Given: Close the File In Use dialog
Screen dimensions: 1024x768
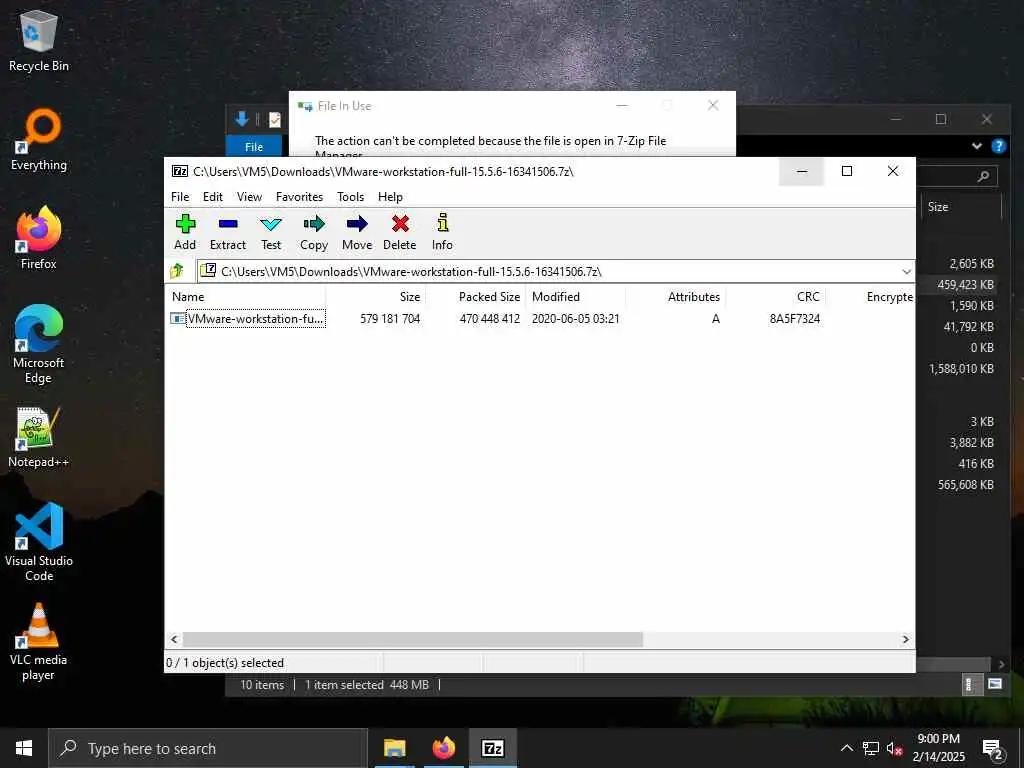Looking at the screenshot, I should 713,105.
